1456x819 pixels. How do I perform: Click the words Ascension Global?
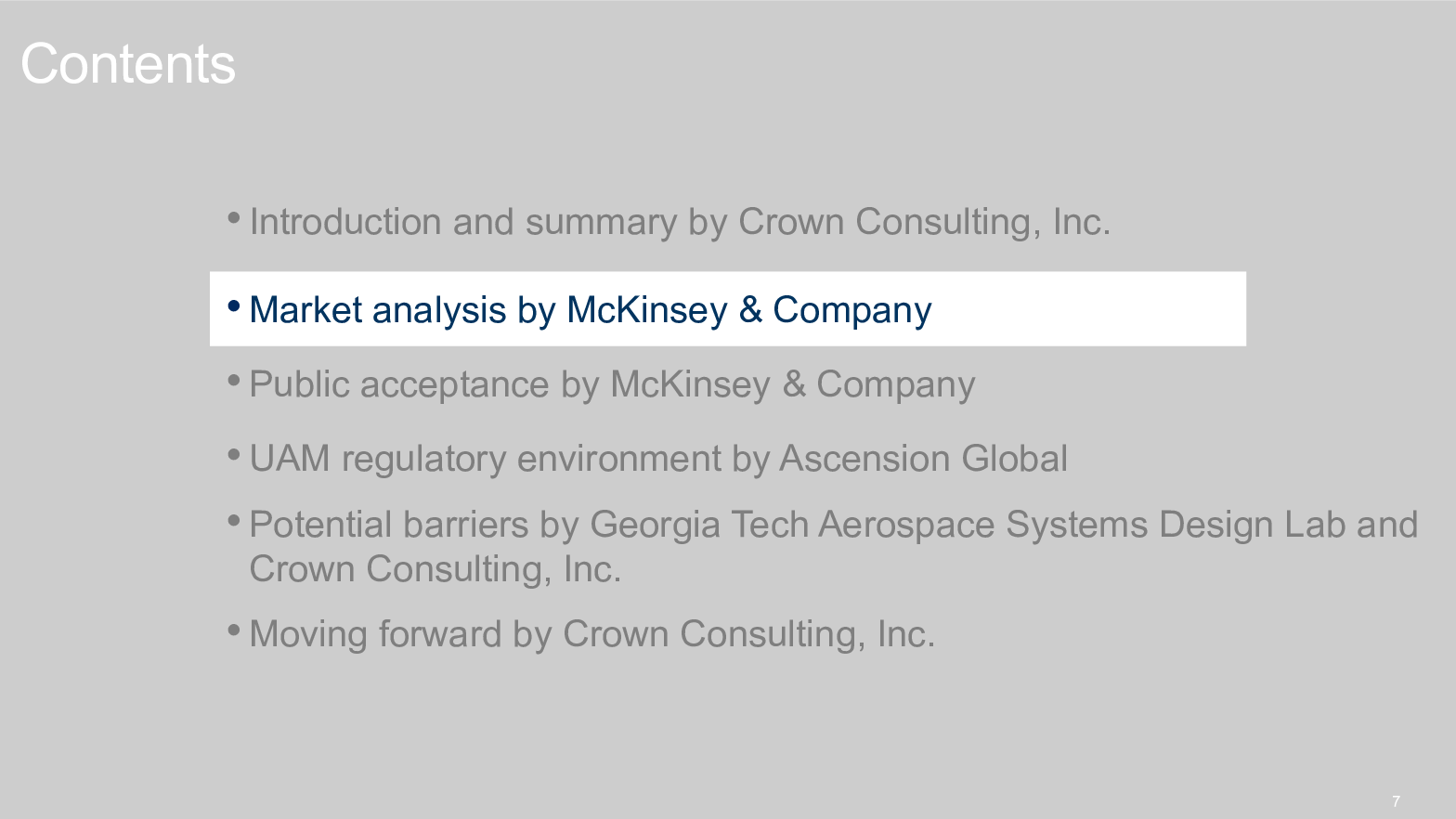coord(923,459)
